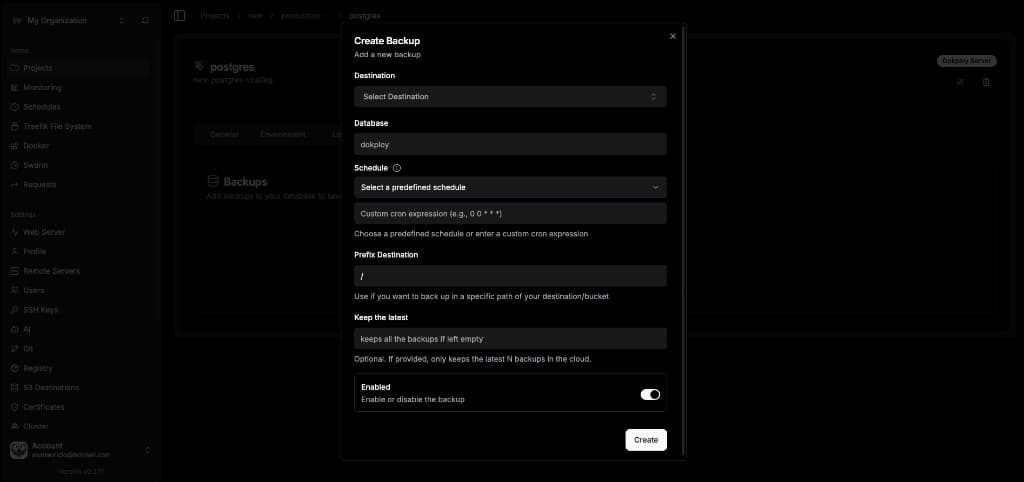Click the Schedules clock icon
The image size is (1024, 482).
15,107
